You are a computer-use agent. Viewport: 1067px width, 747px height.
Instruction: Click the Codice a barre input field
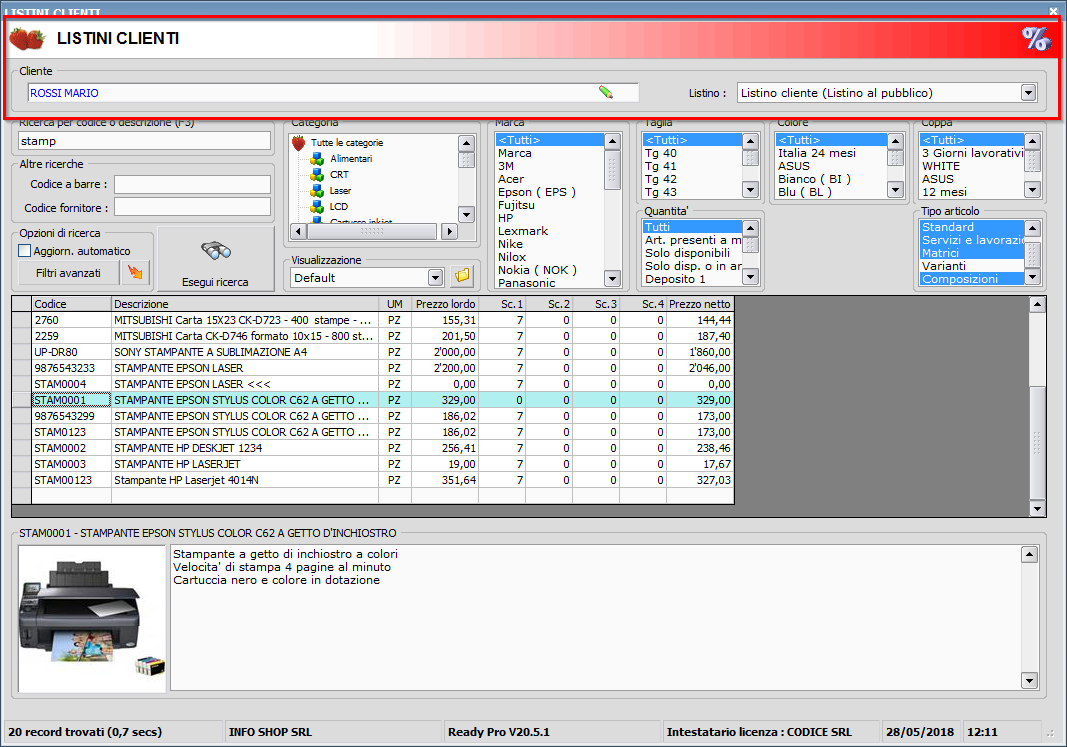192,184
